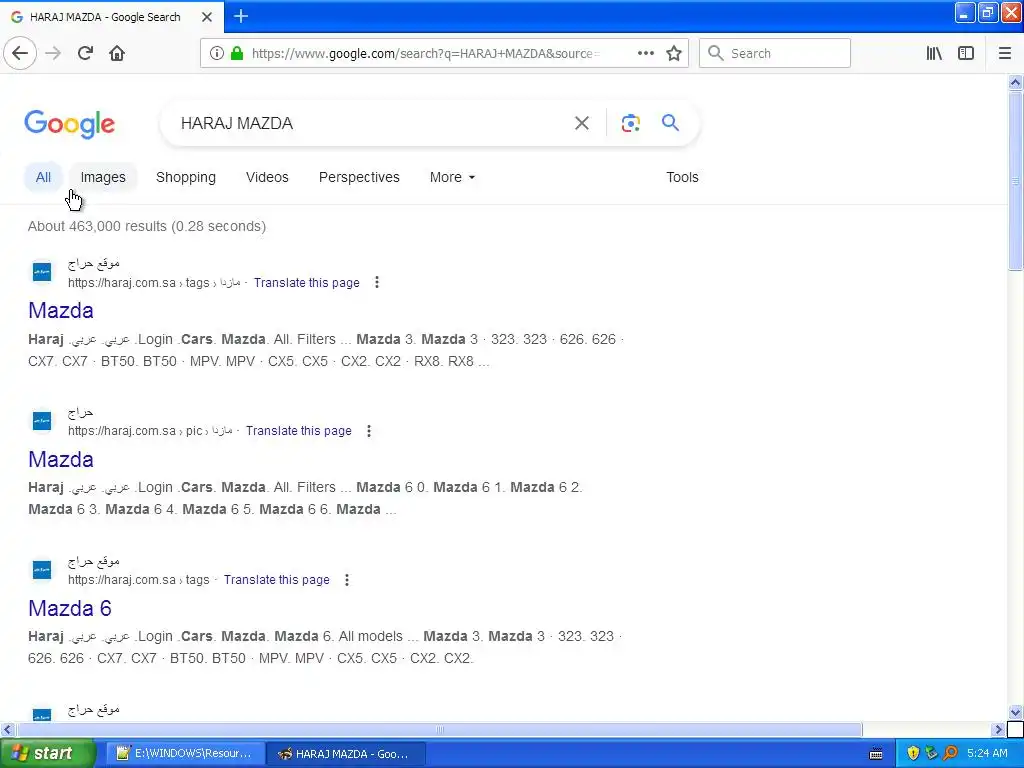
Task: Click the horizontal scrollbar right arrow
Action: [x=998, y=729]
